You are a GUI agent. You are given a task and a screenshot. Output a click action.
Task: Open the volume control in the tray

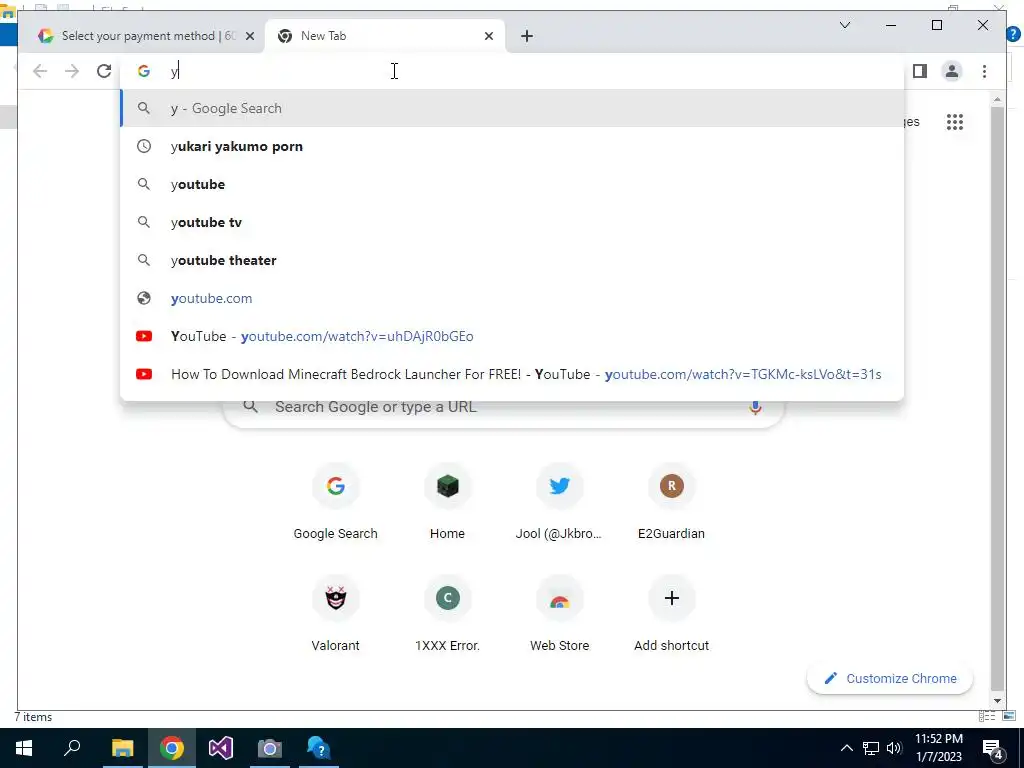click(895, 748)
